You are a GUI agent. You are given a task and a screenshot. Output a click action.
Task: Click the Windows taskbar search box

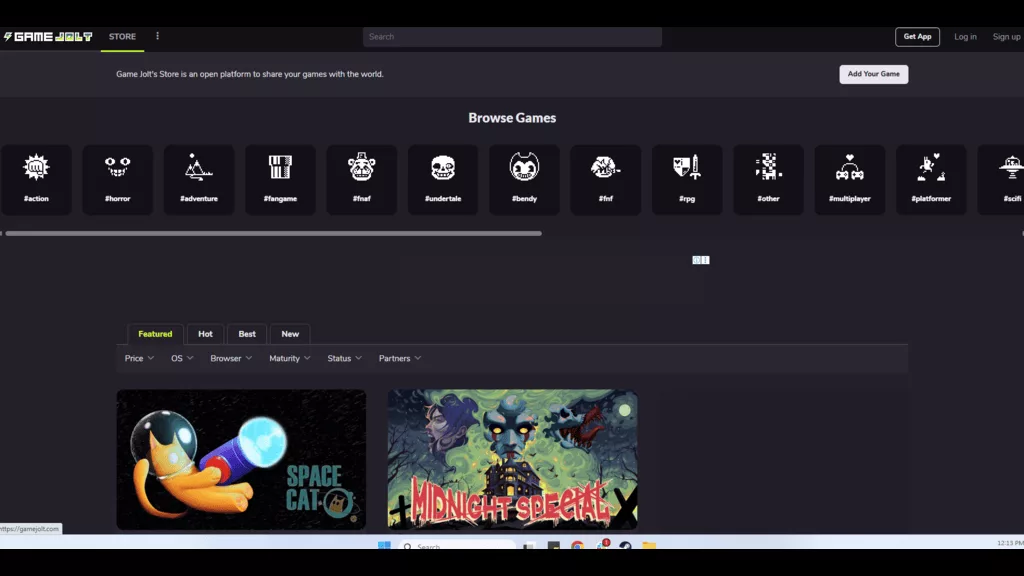[457, 545]
